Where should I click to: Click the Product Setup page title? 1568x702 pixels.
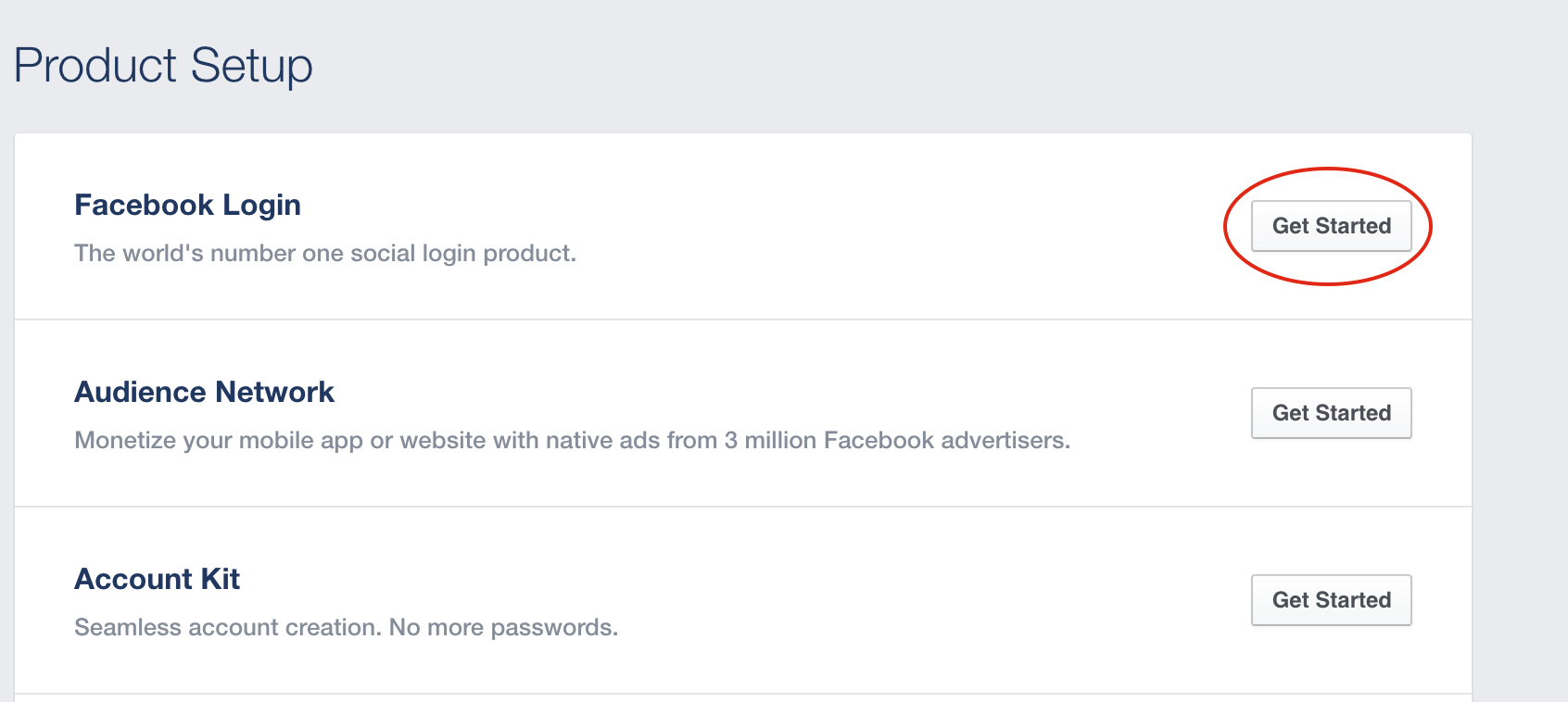(x=163, y=66)
